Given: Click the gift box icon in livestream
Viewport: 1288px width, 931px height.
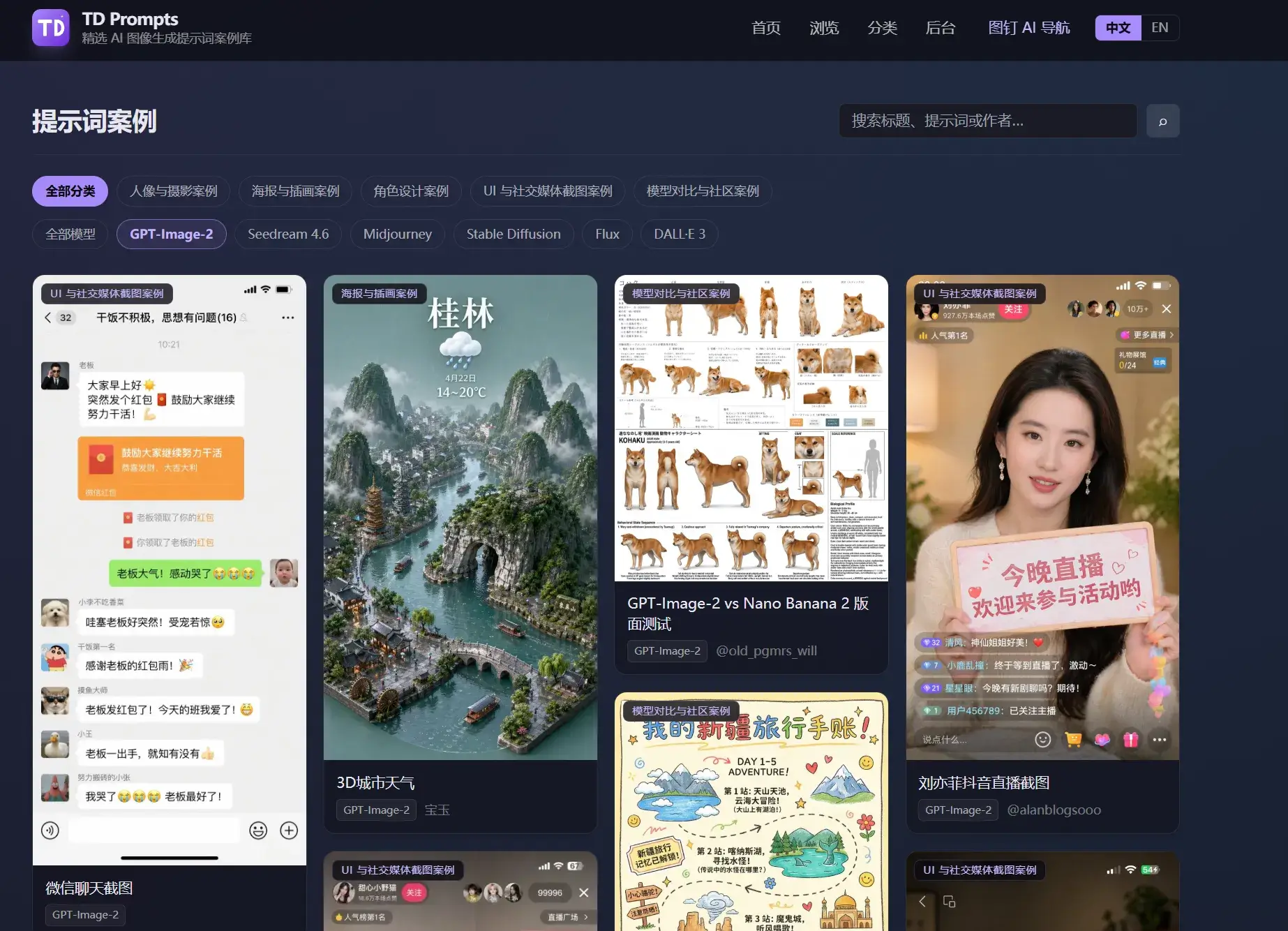Looking at the screenshot, I should 1130,740.
